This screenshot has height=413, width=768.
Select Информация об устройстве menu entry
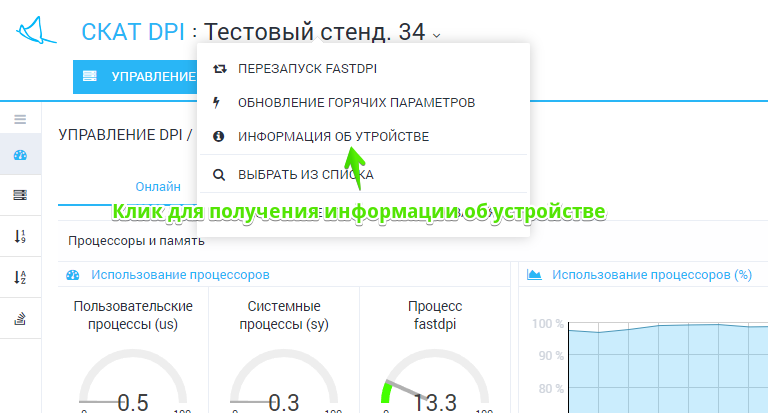[333, 136]
